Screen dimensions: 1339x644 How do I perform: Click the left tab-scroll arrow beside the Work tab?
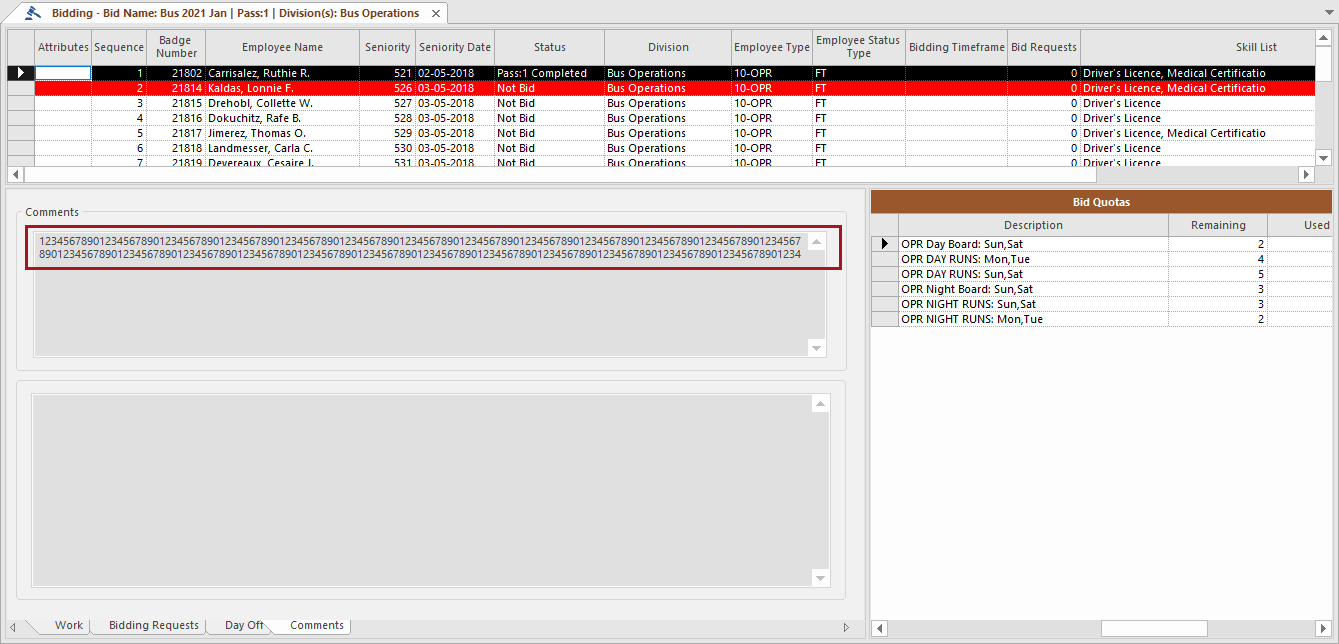13,625
